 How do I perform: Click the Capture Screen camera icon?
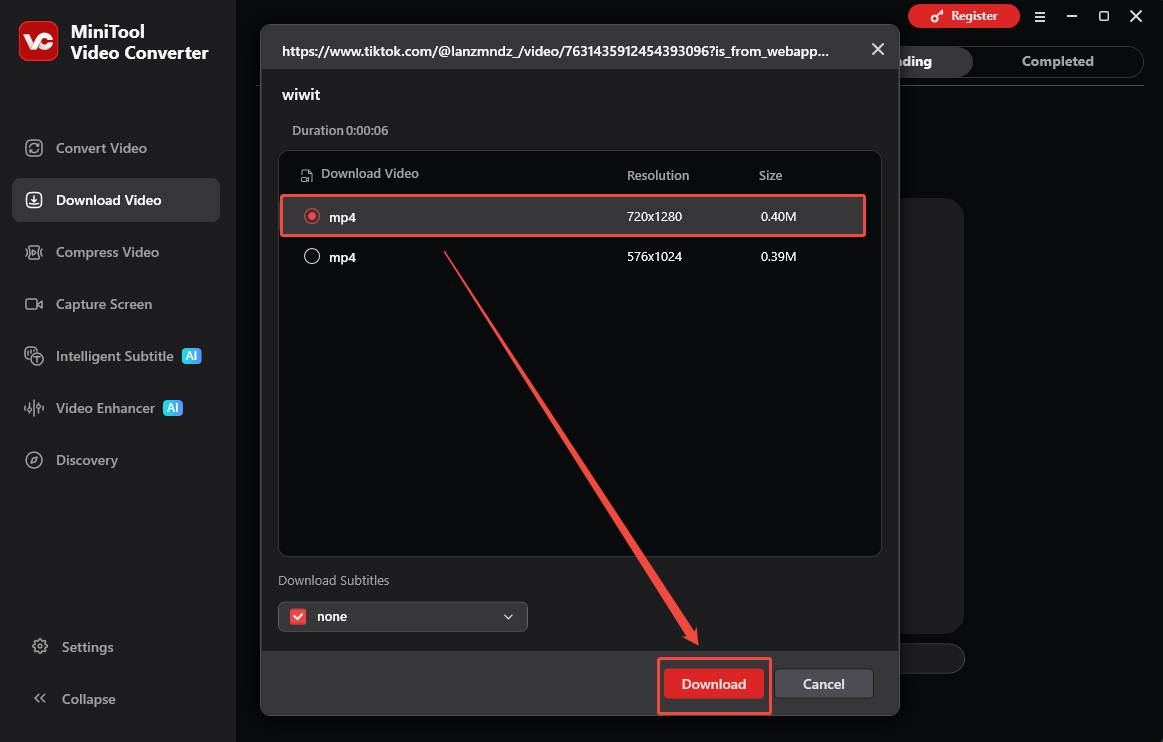click(x=34, y=304)
